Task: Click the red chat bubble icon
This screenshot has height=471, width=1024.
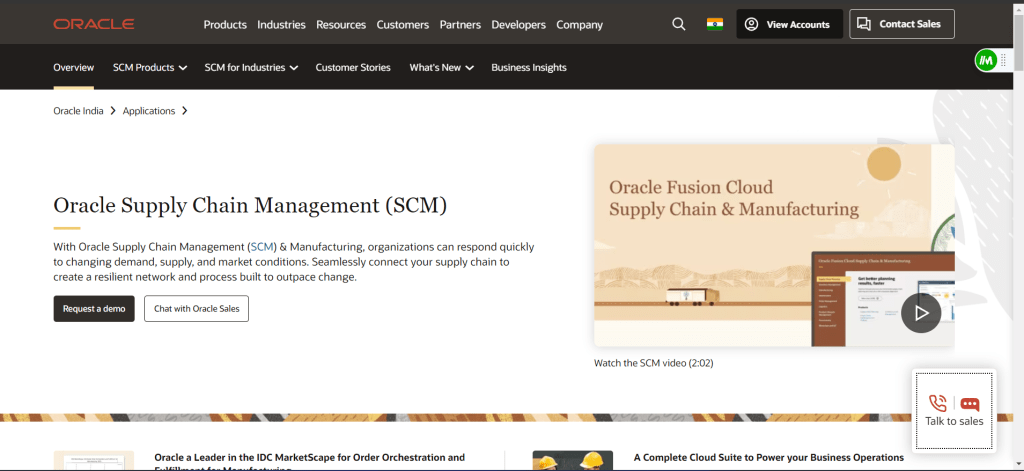Action: pos(970,404)
